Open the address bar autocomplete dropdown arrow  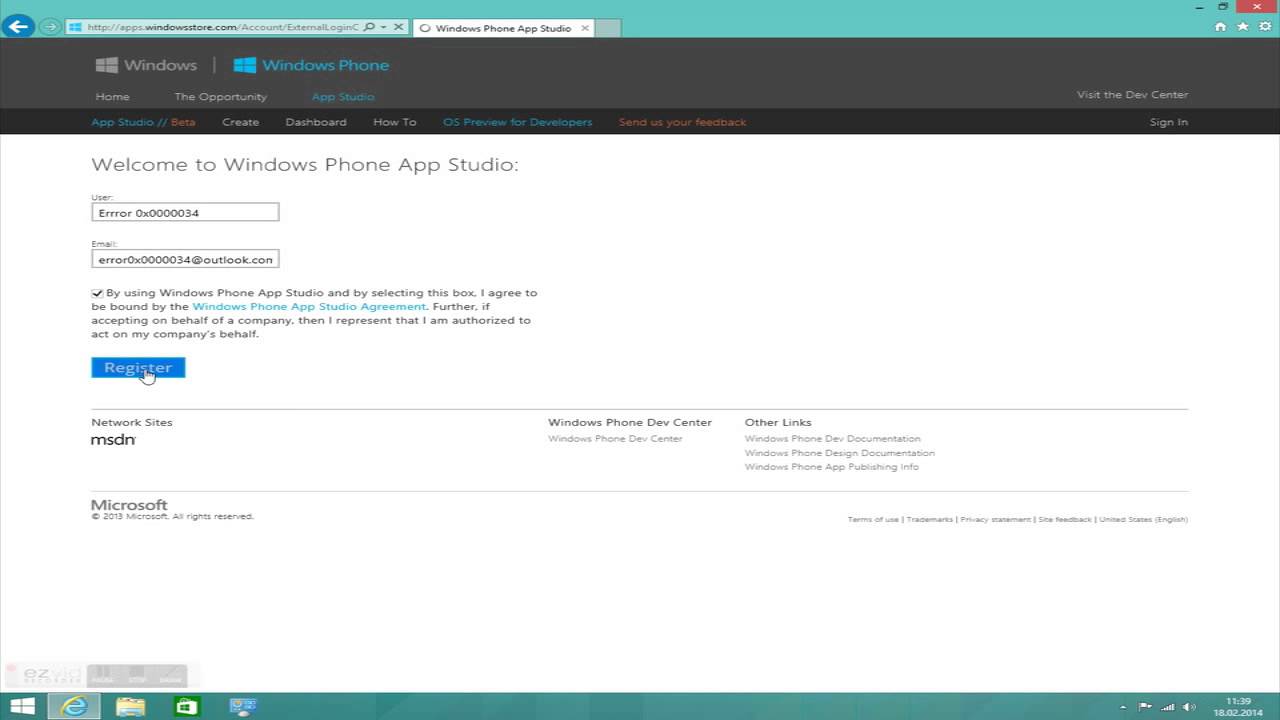[x=383, y=27]
